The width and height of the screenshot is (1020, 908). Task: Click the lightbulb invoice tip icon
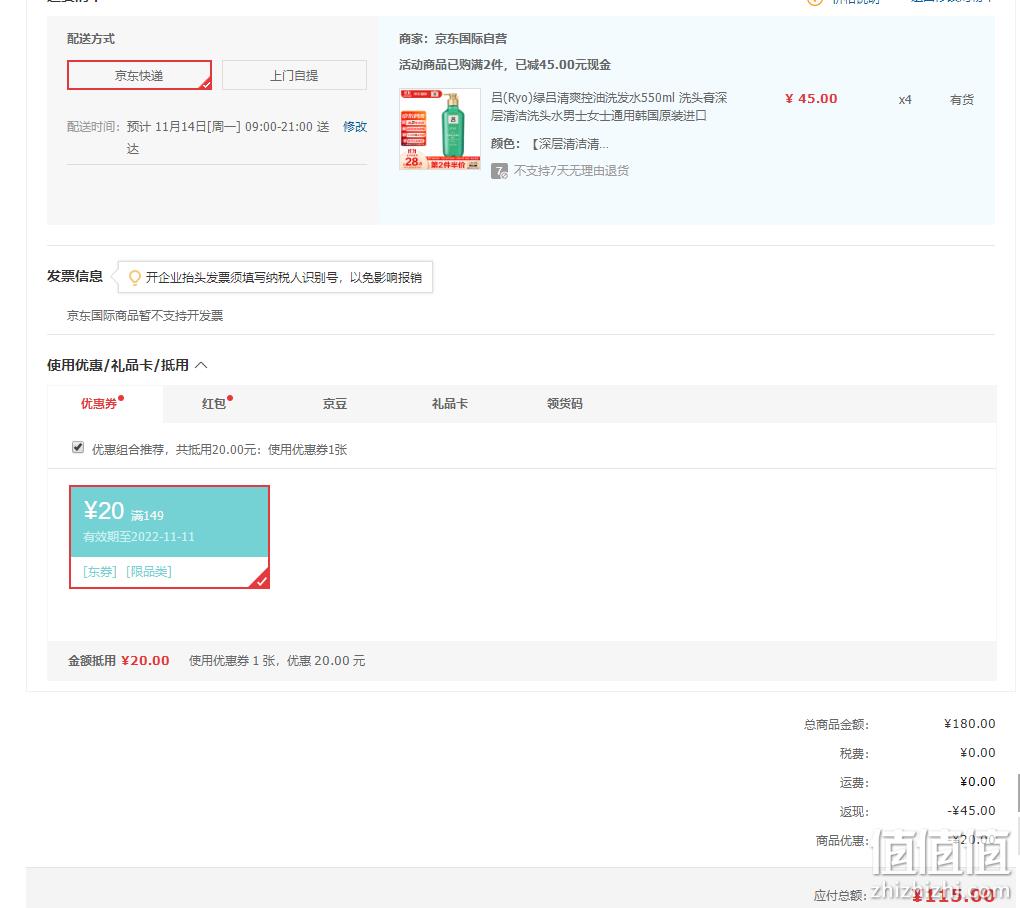click(135, 278)
